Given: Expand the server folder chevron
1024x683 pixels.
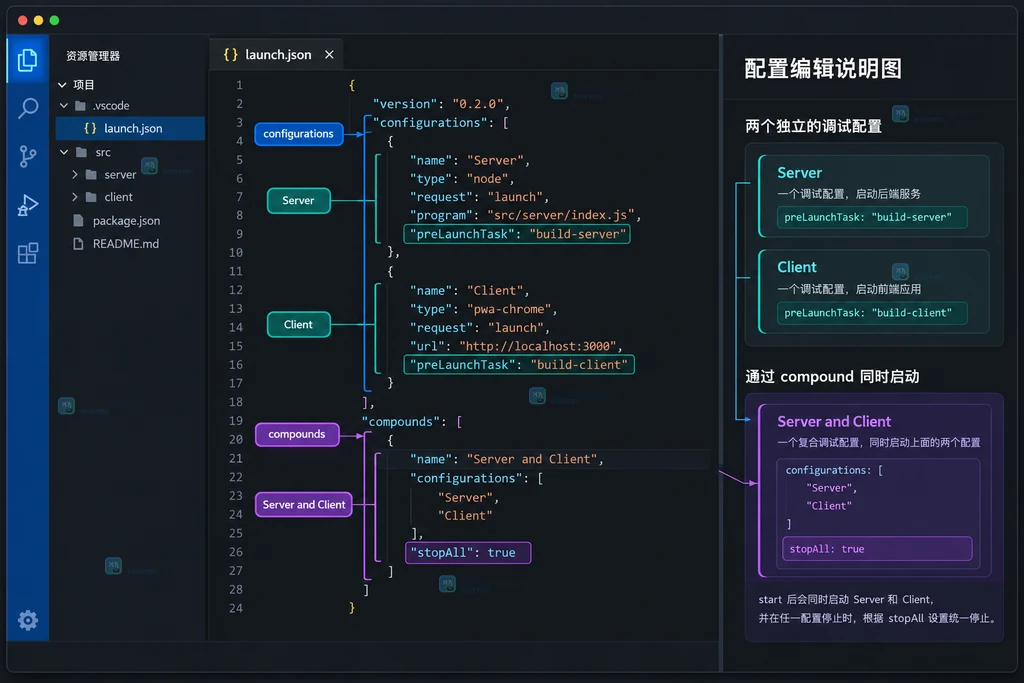Looking at the screenshot, I should click(x=74, y=175).
